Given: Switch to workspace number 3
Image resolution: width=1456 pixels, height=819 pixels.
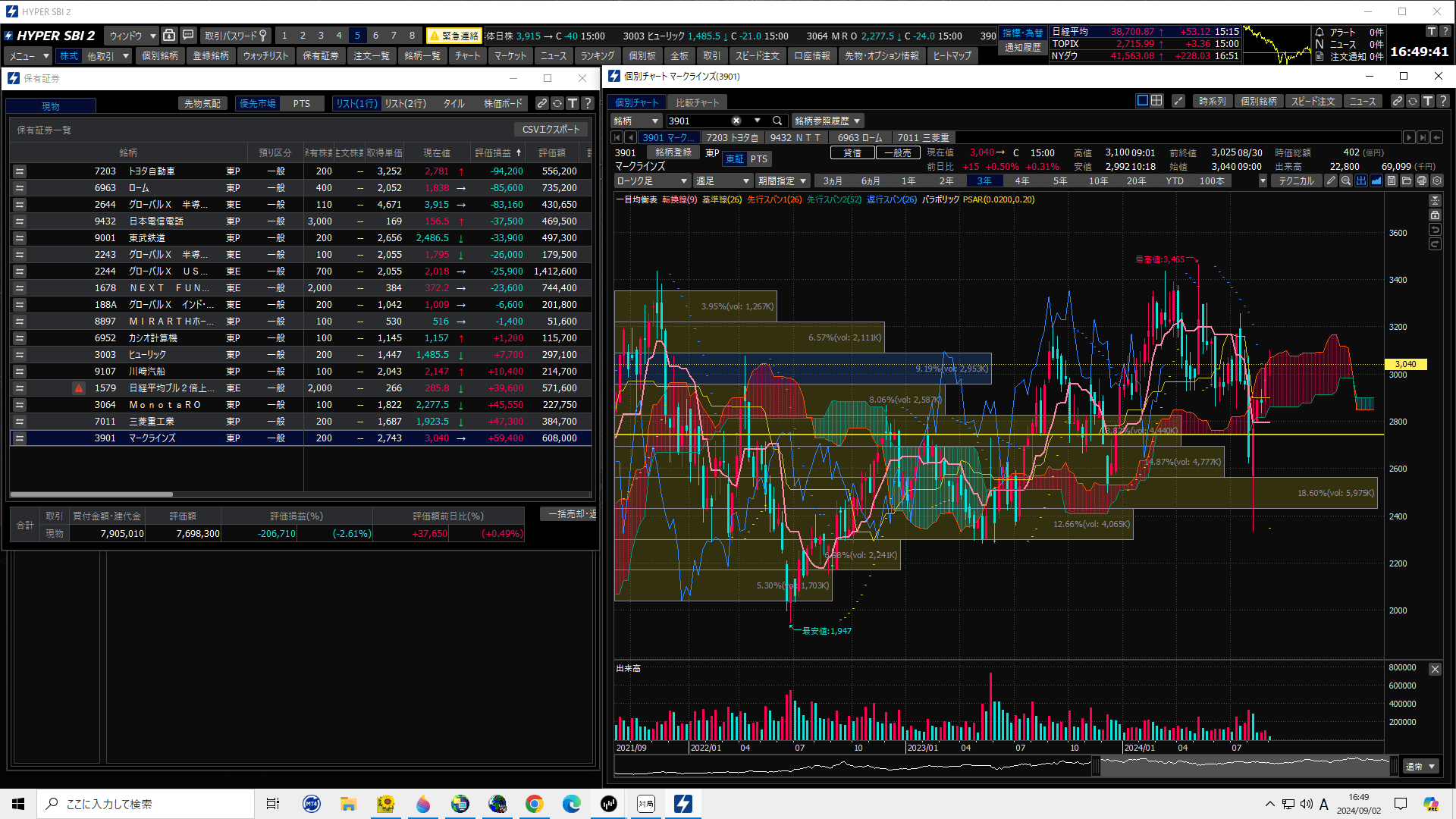Looking at the screenshot, I should [x=321, y=36].
